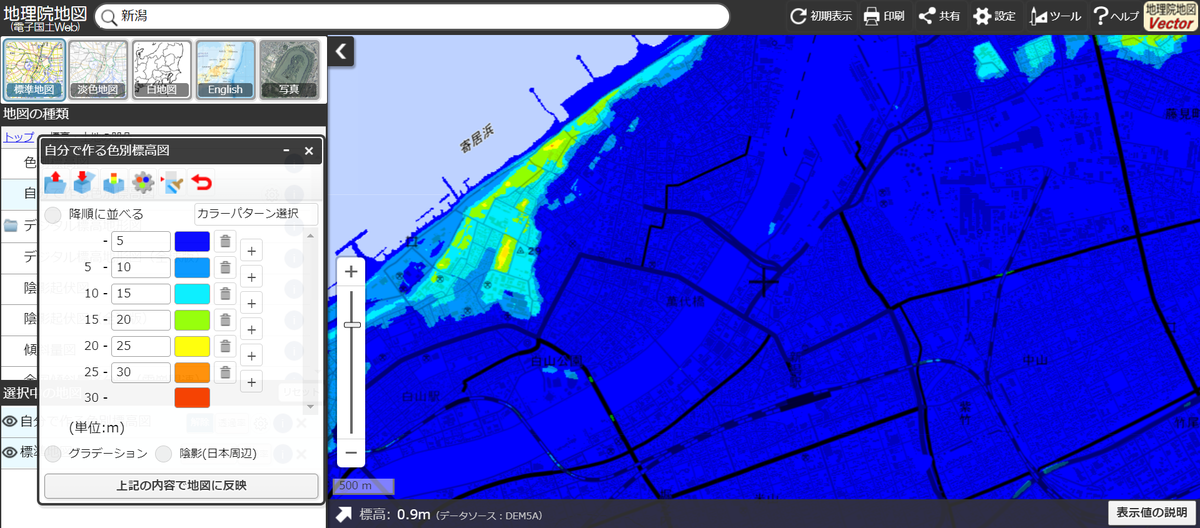Close the 自分で作る色別標高図 dialog
Image resolution: width=1200 pixels, height=528 pixels.
pos(309,151)
